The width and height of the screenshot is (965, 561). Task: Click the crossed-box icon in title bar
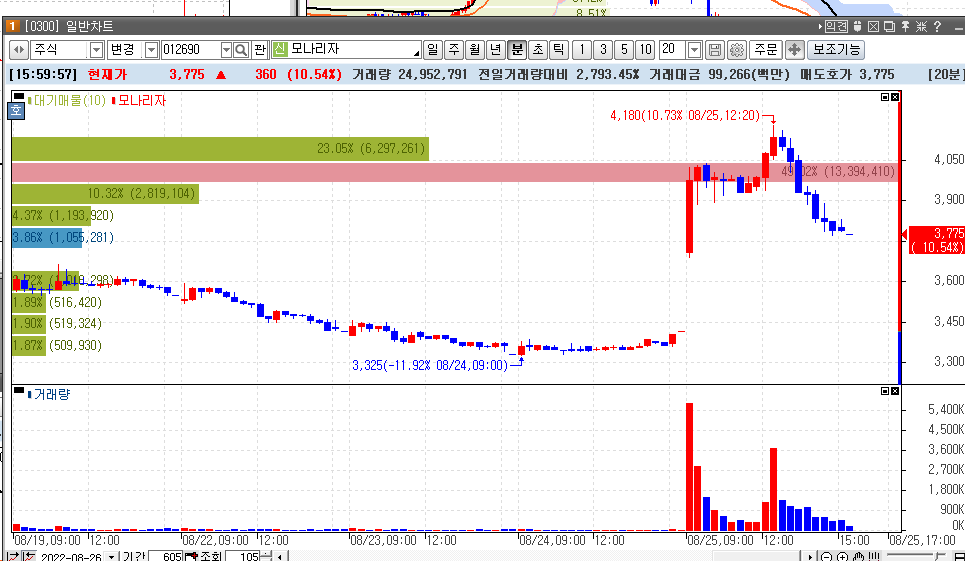coord(873,26)
